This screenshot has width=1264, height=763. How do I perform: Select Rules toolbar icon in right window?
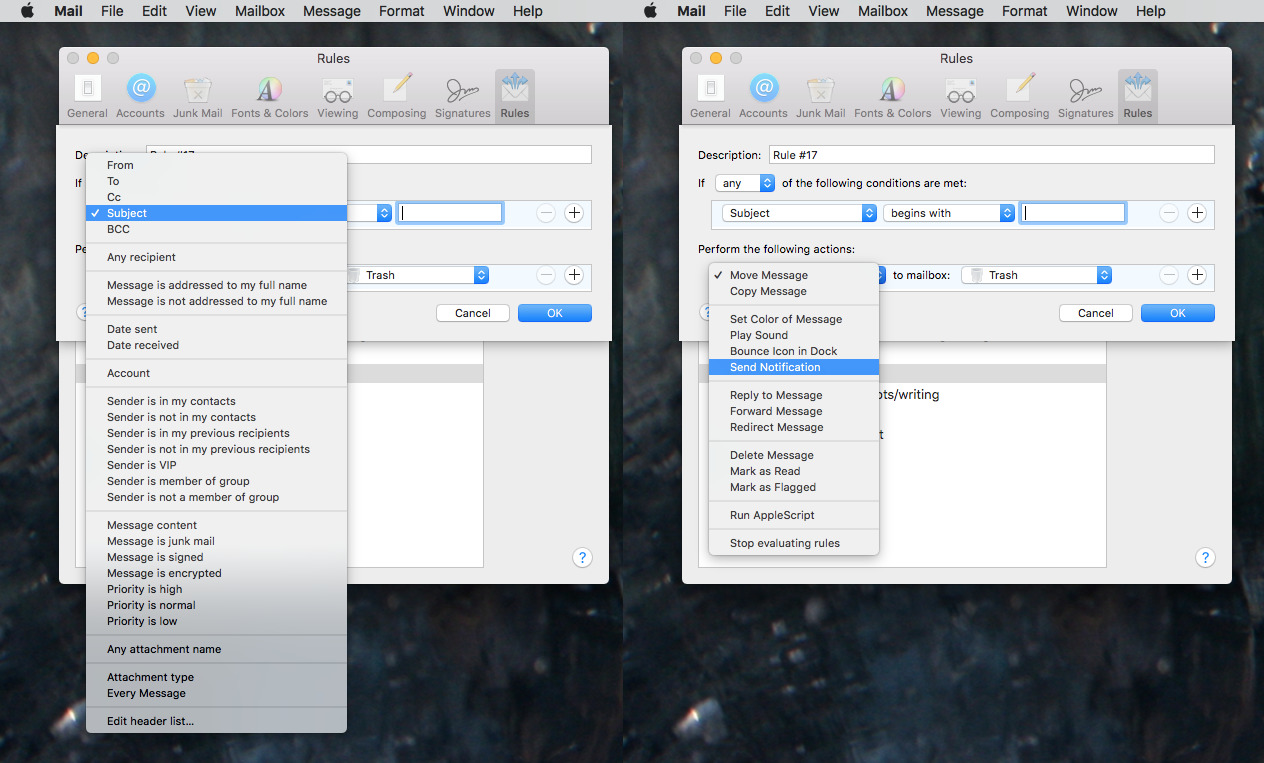click(1138, 97)
